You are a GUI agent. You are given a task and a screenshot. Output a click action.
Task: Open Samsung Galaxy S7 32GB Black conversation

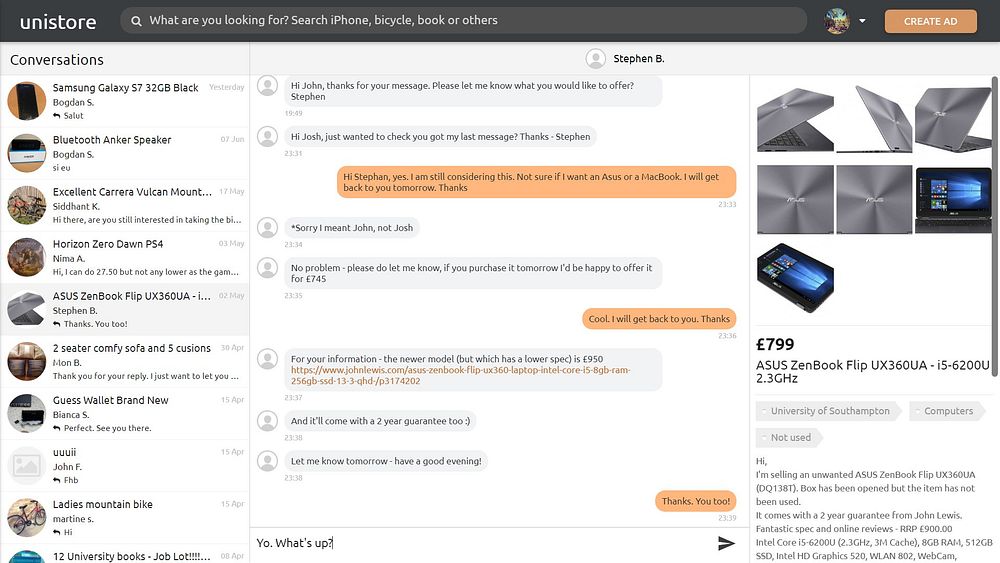point(125,101)
